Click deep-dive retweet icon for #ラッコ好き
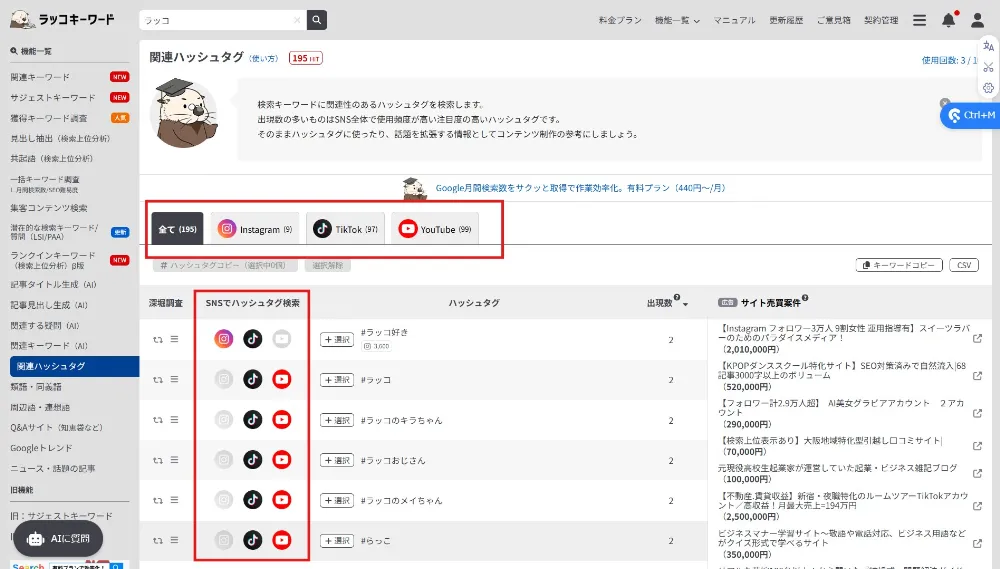Image resolution: width=1000 pixels, height=569 pixels. tap(158, 339)
